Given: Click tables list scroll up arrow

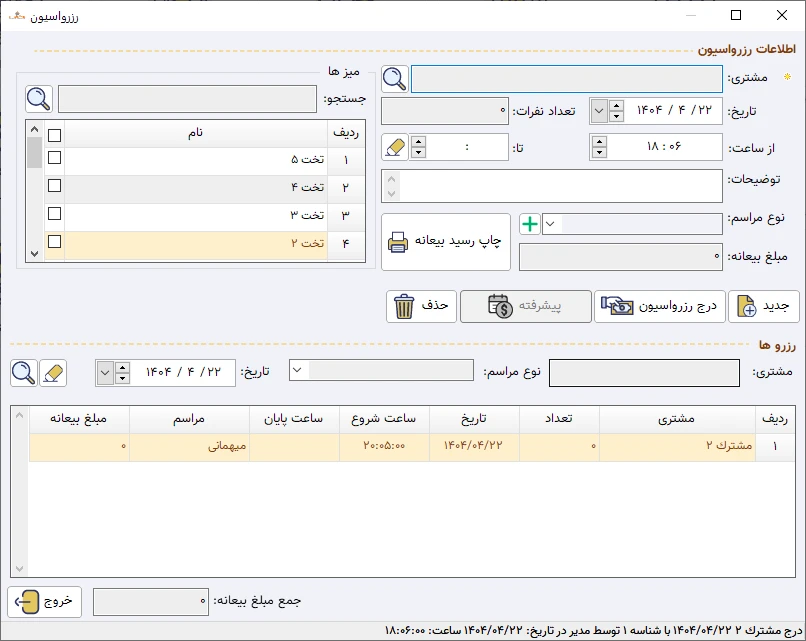Looking at the screenshot, I should (34, 129).
